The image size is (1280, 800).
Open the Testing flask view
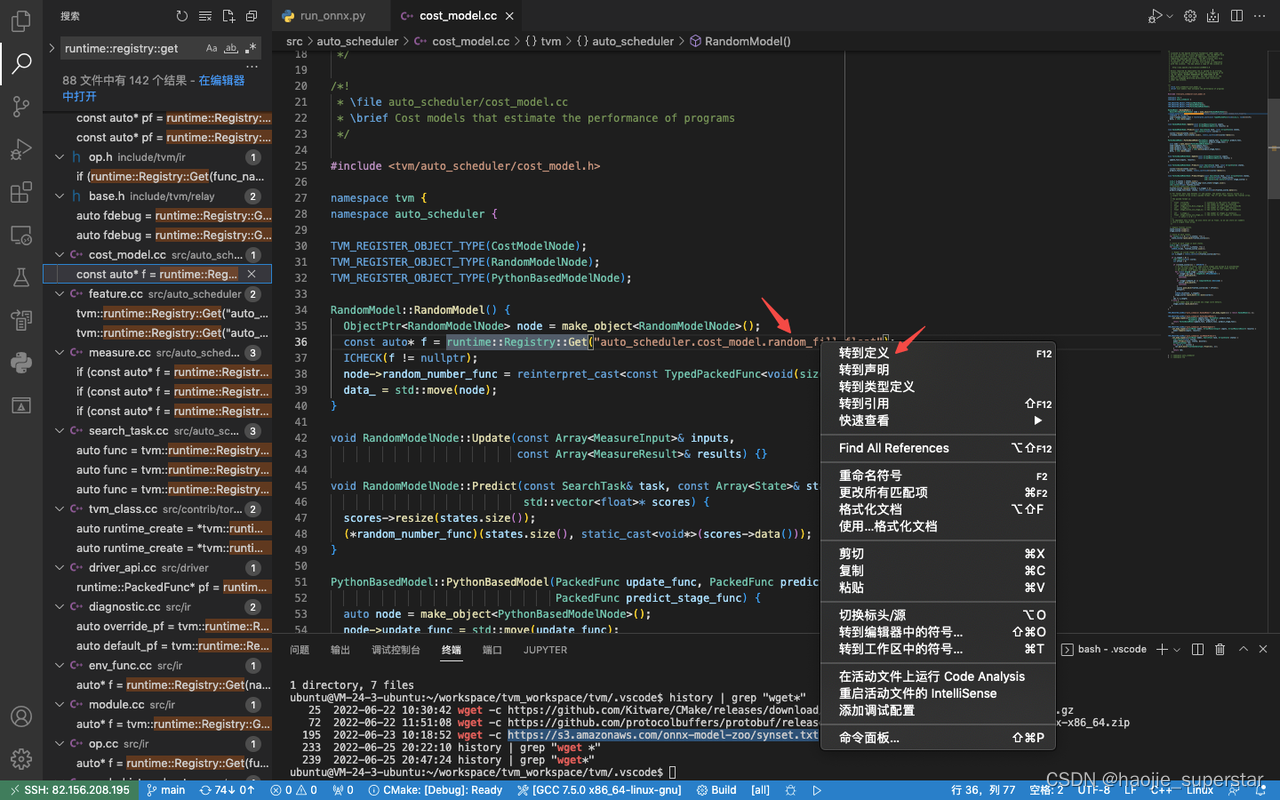pos(21,277)
